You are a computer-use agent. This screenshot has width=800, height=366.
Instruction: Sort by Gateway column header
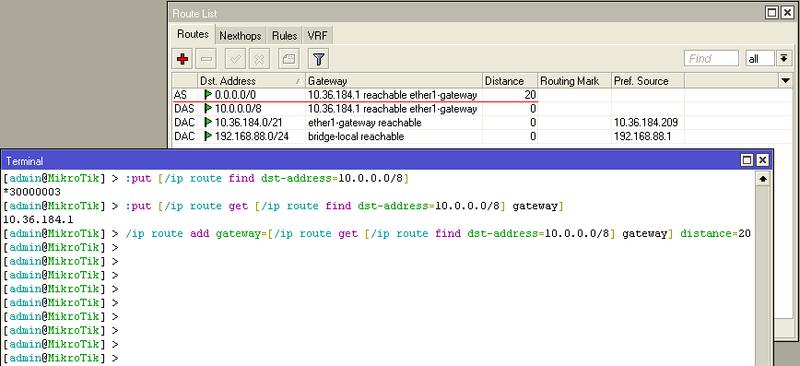tap(394, 81)
